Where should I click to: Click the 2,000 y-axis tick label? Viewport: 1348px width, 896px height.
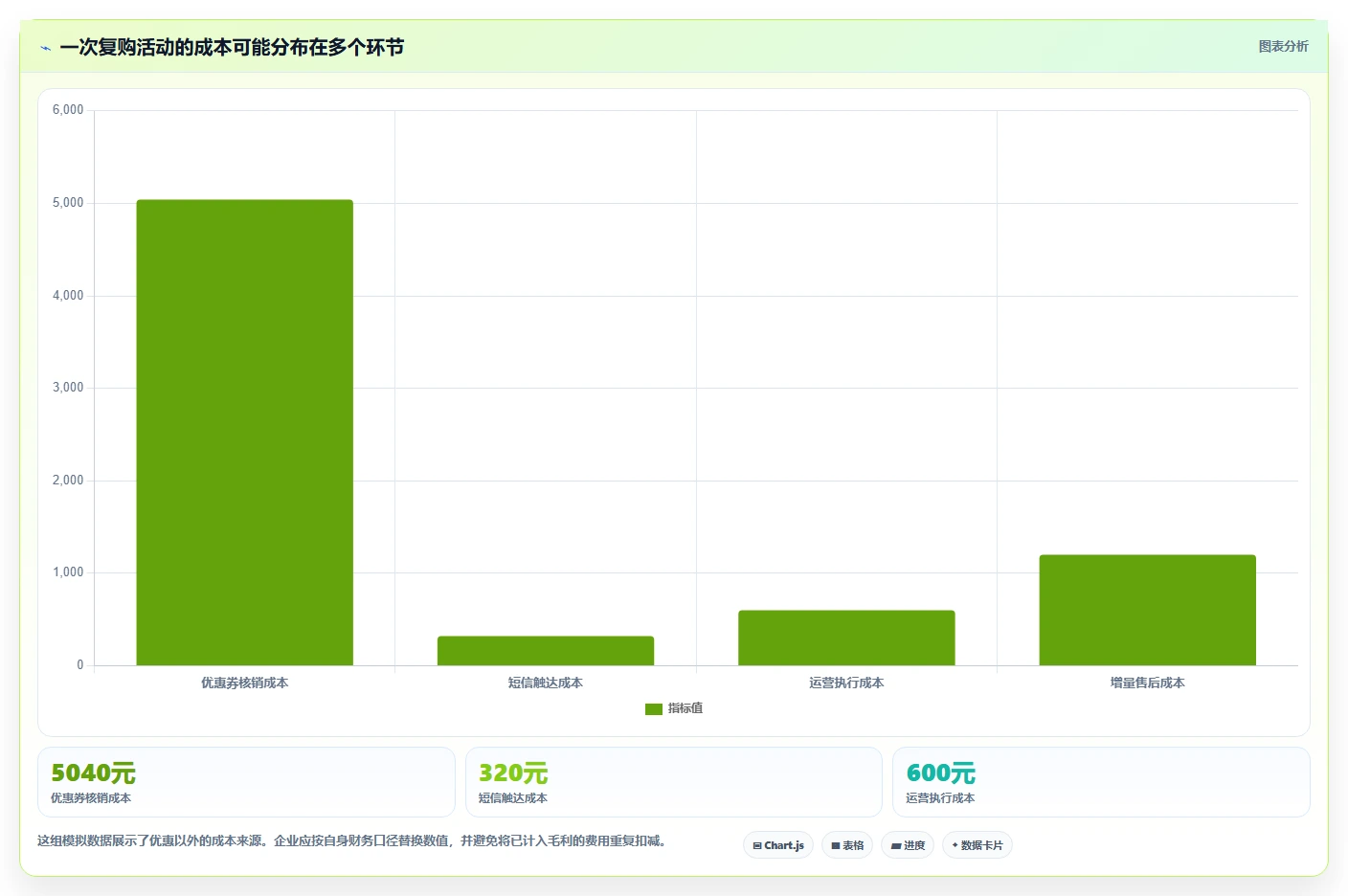pyautogui.click(x=68, y=481)
